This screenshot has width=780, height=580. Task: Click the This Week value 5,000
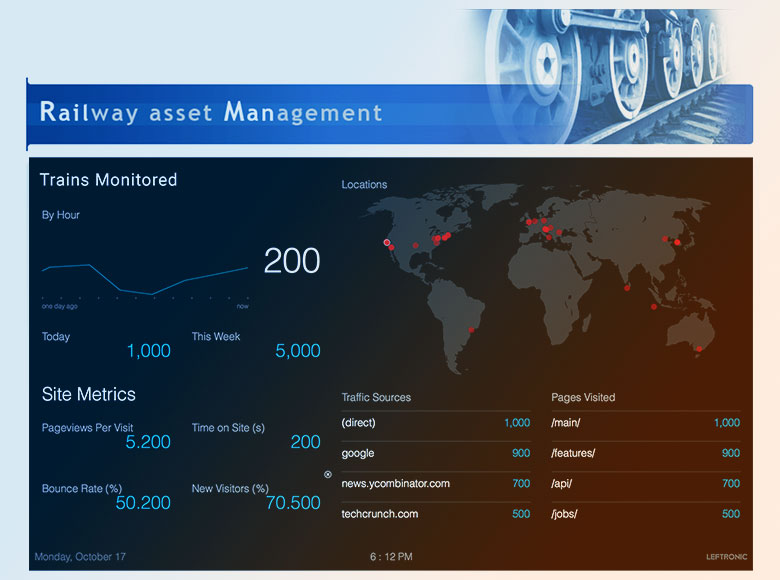coord(297,351)
